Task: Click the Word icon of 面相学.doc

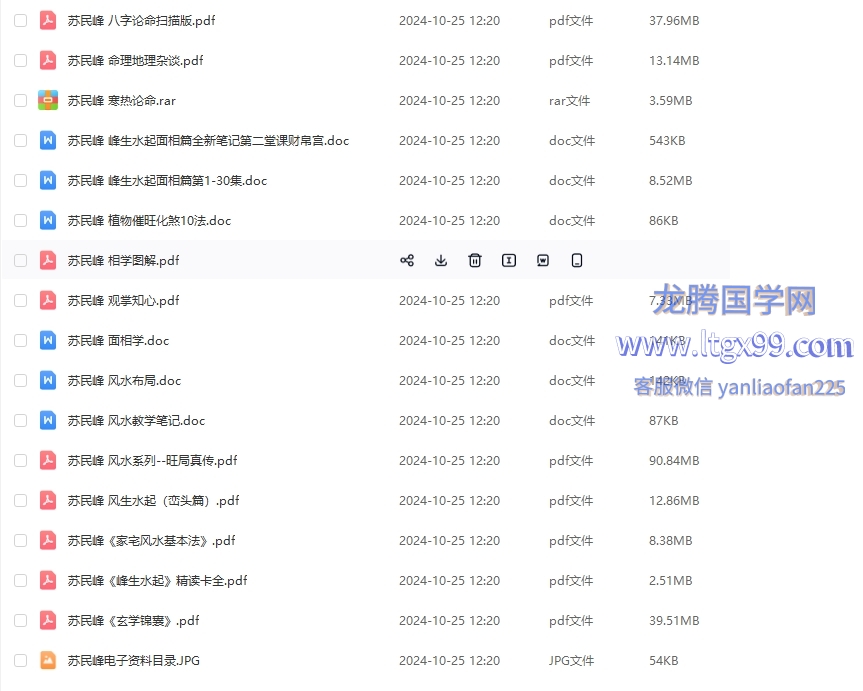Action: (x=48, y=340)
